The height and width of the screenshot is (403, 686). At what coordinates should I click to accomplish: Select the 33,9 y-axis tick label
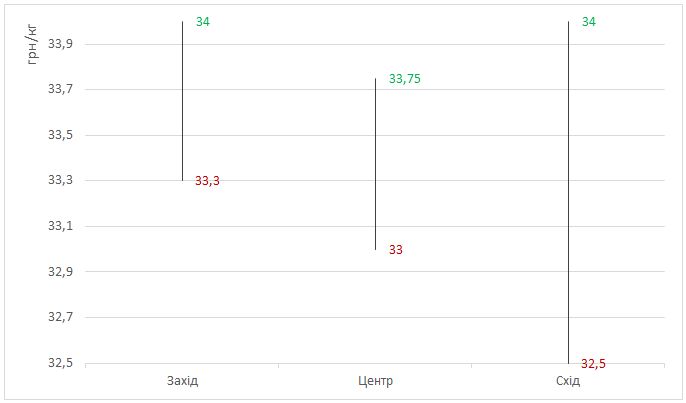[61, 44]
